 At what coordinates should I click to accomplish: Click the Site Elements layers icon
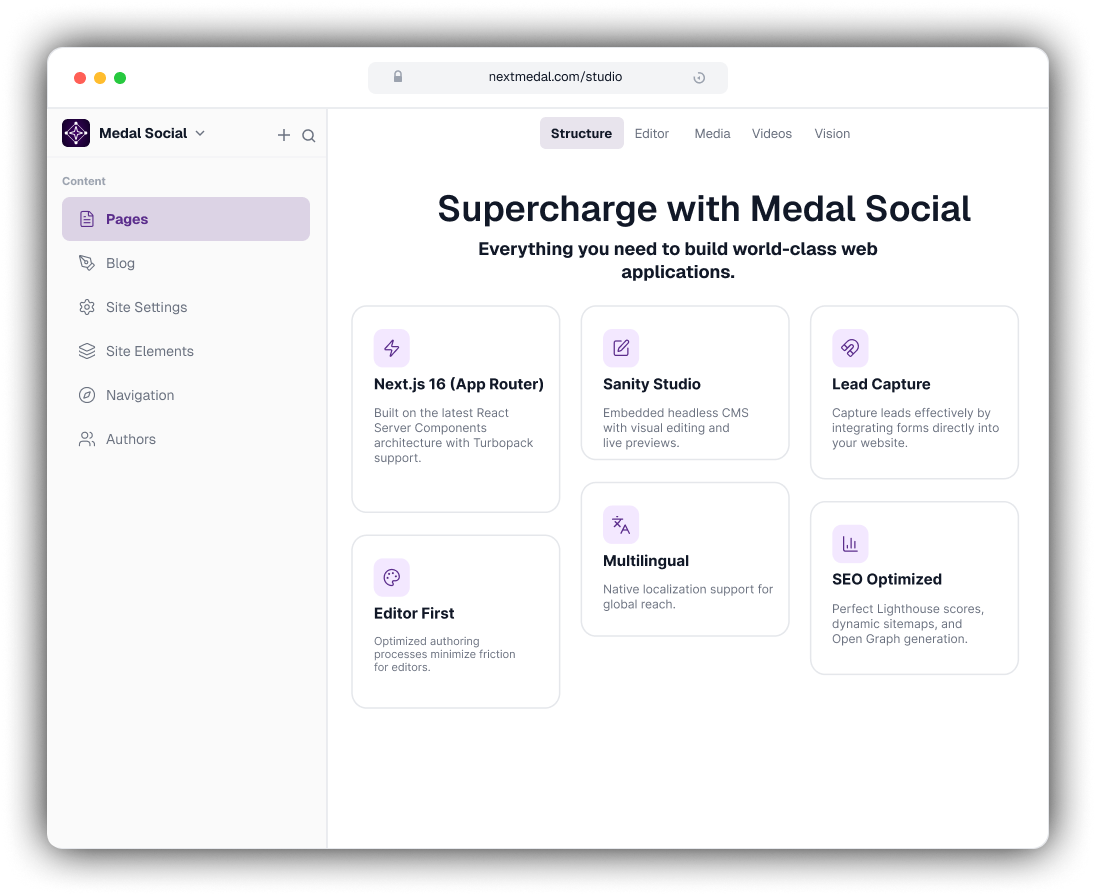[87, 351]
